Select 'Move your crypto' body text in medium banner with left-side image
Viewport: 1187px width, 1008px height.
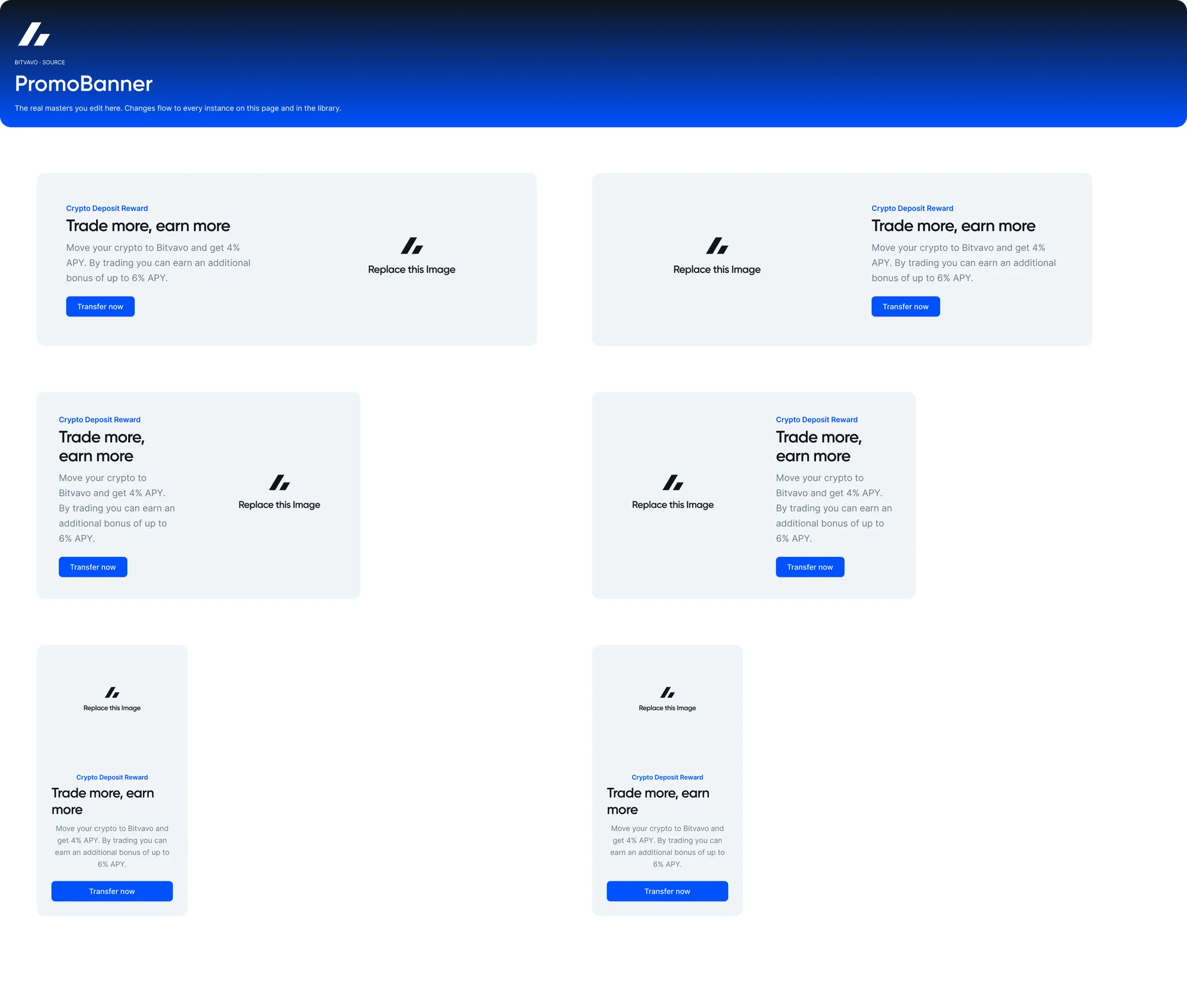point(834,508)
